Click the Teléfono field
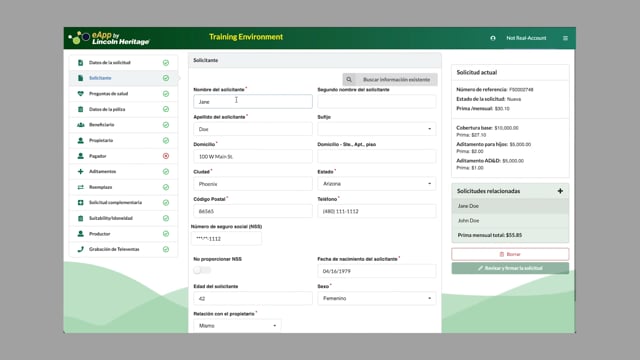Viewport: 640px width, 360px height. click(x=376, y=211)
